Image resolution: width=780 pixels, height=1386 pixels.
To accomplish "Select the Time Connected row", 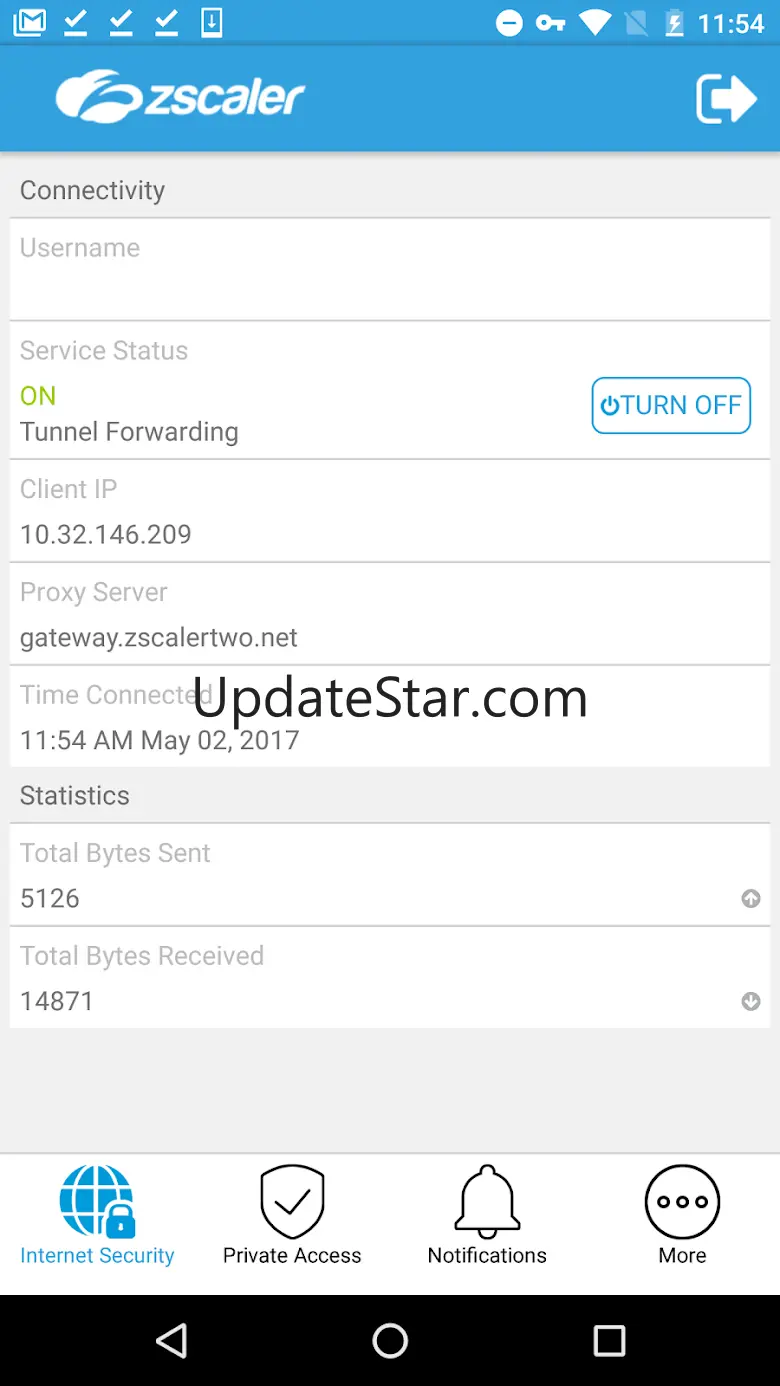I will pyautogui.click(x=390, y=716).
